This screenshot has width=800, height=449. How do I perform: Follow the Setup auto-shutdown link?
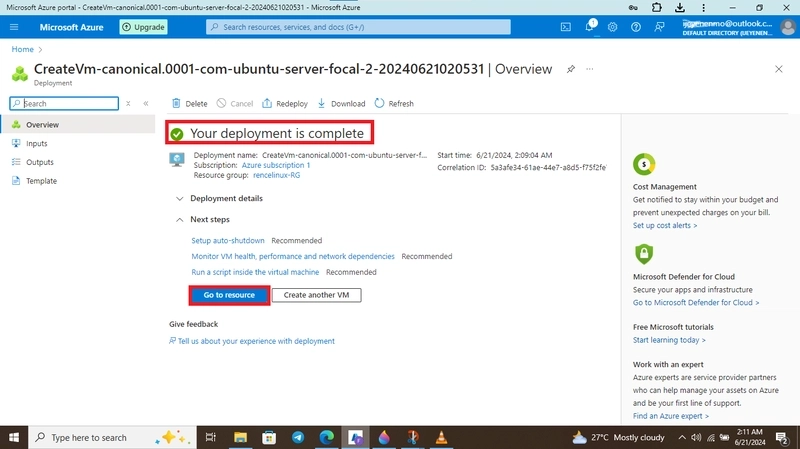[228, 240]
